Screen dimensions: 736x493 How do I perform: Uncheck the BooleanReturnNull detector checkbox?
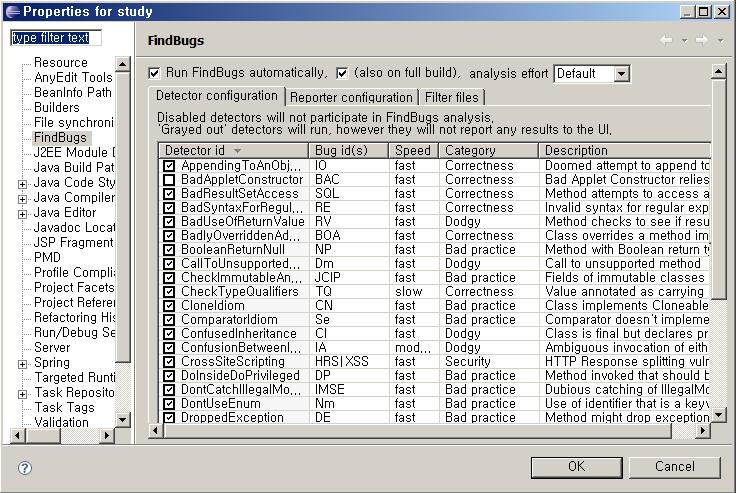pos(169,250)
